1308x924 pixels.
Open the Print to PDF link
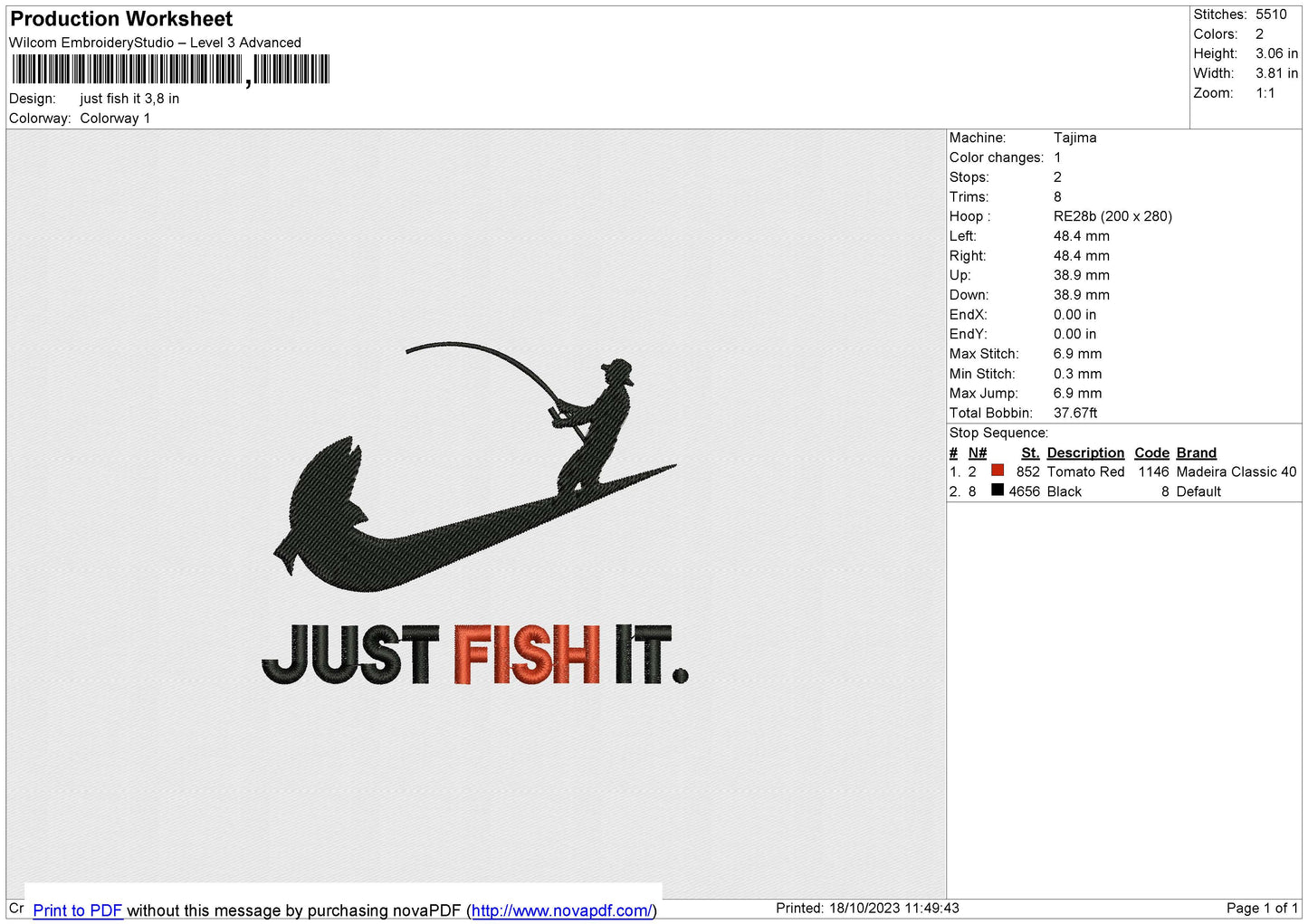[77, 910]
